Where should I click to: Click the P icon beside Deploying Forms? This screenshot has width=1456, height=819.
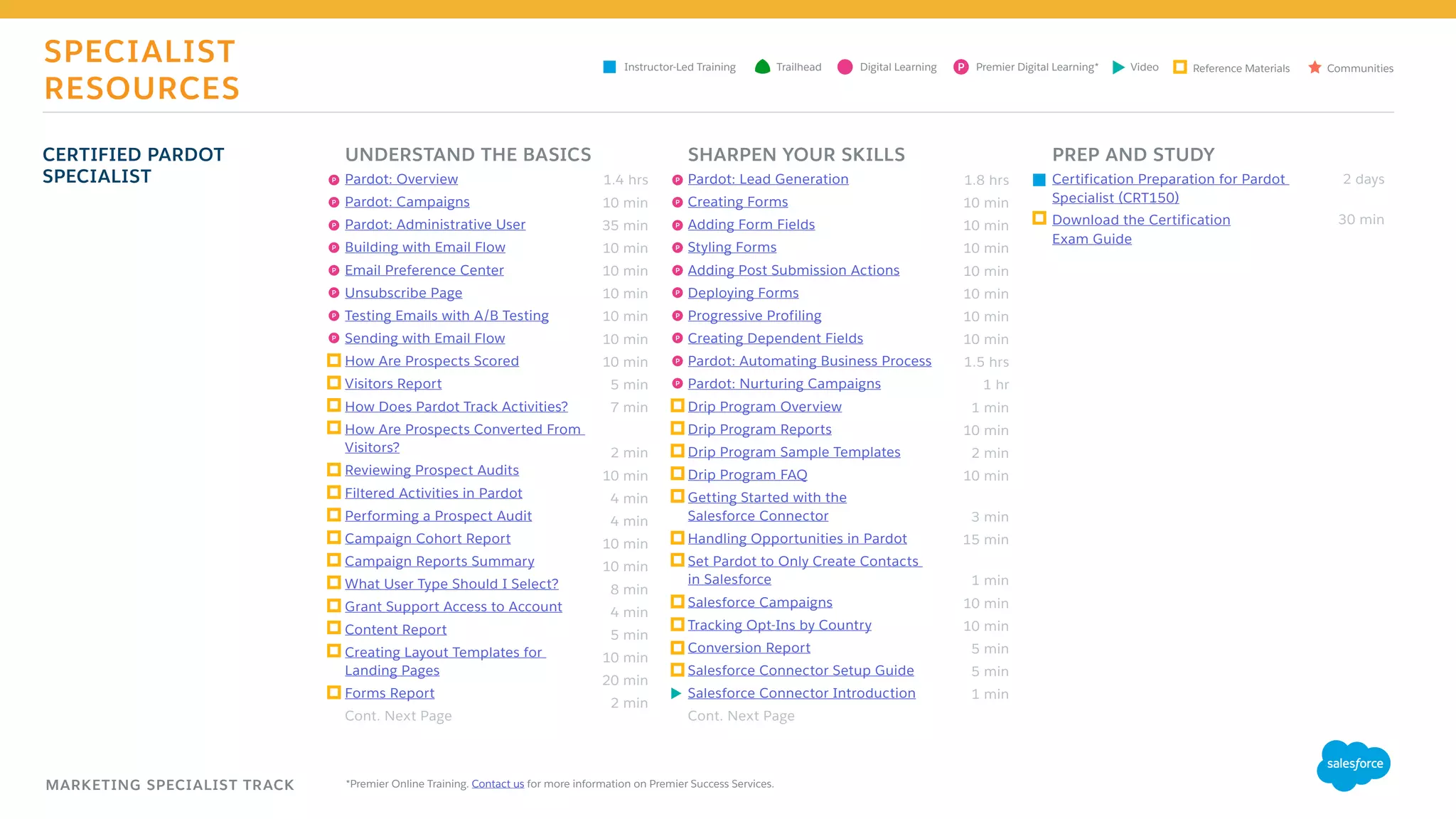pos(678,293)
